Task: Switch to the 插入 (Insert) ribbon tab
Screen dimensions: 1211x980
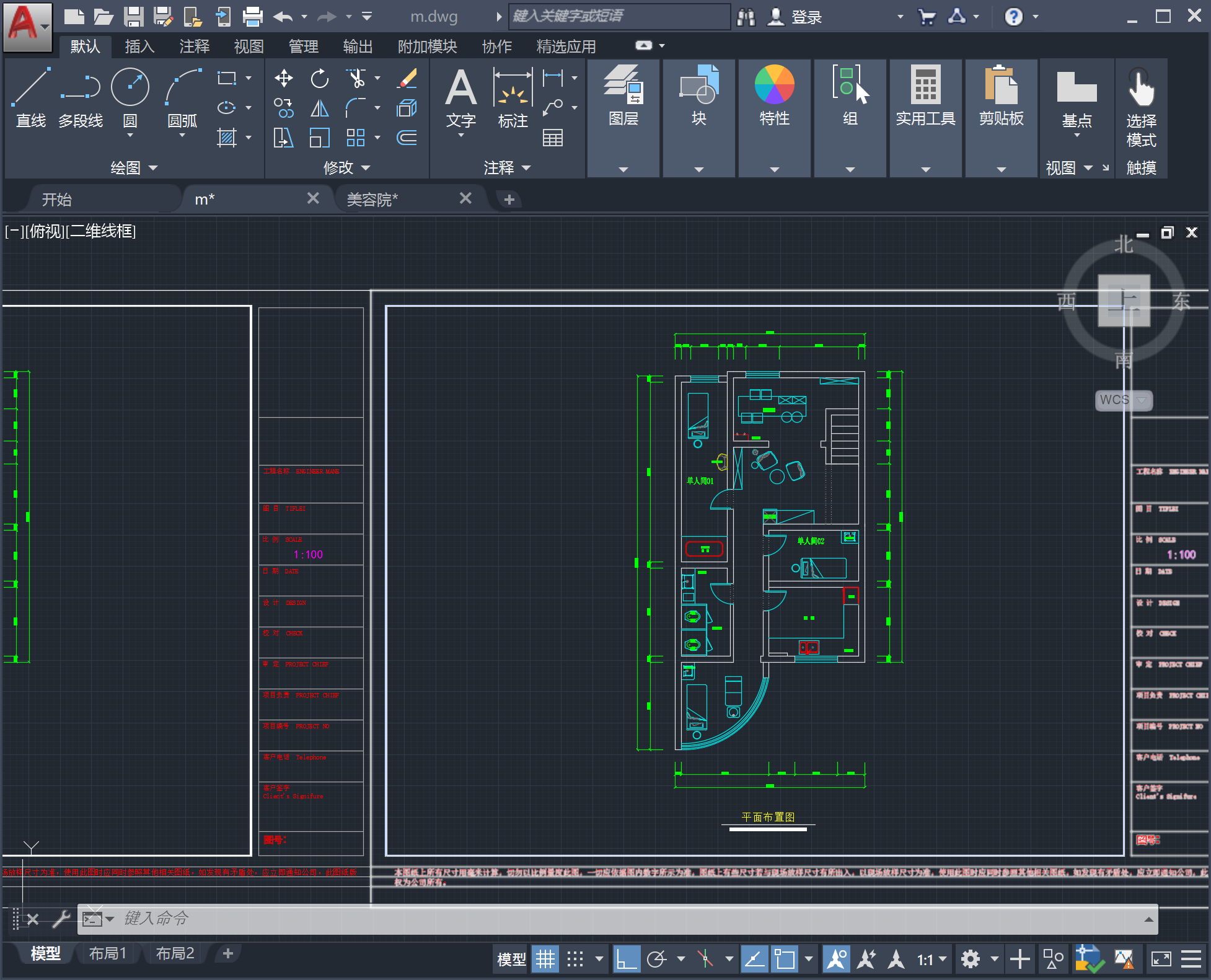Action: [x=139, y=46]
